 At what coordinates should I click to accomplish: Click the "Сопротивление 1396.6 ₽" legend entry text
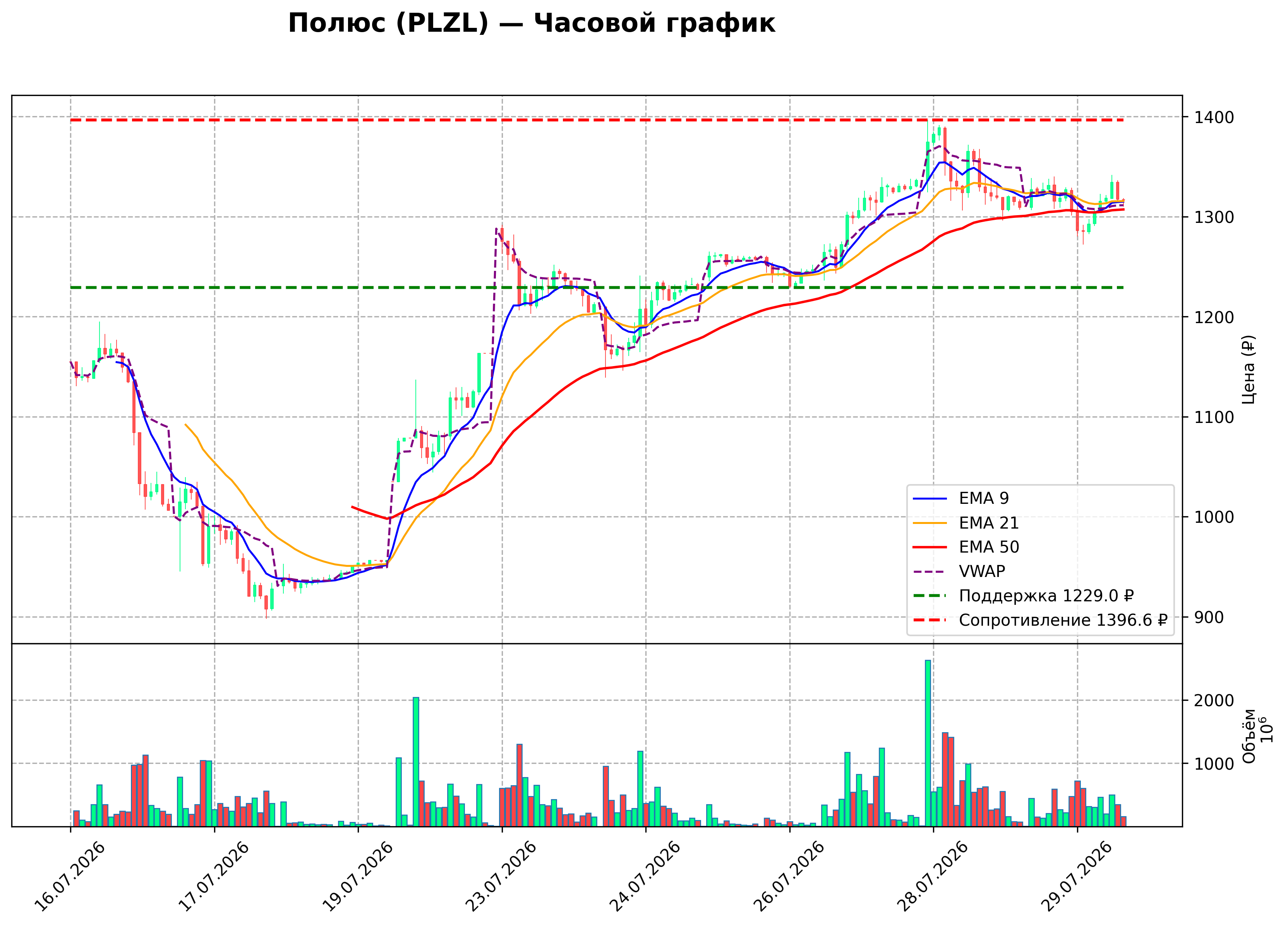tap(1063, 621)
